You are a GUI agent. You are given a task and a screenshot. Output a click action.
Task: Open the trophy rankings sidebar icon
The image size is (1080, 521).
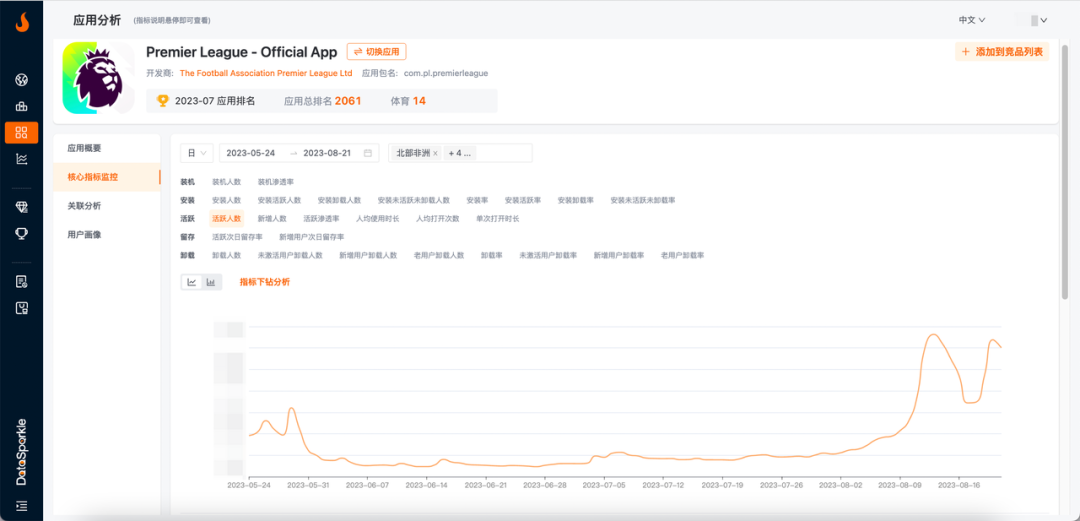click(21, 233)
